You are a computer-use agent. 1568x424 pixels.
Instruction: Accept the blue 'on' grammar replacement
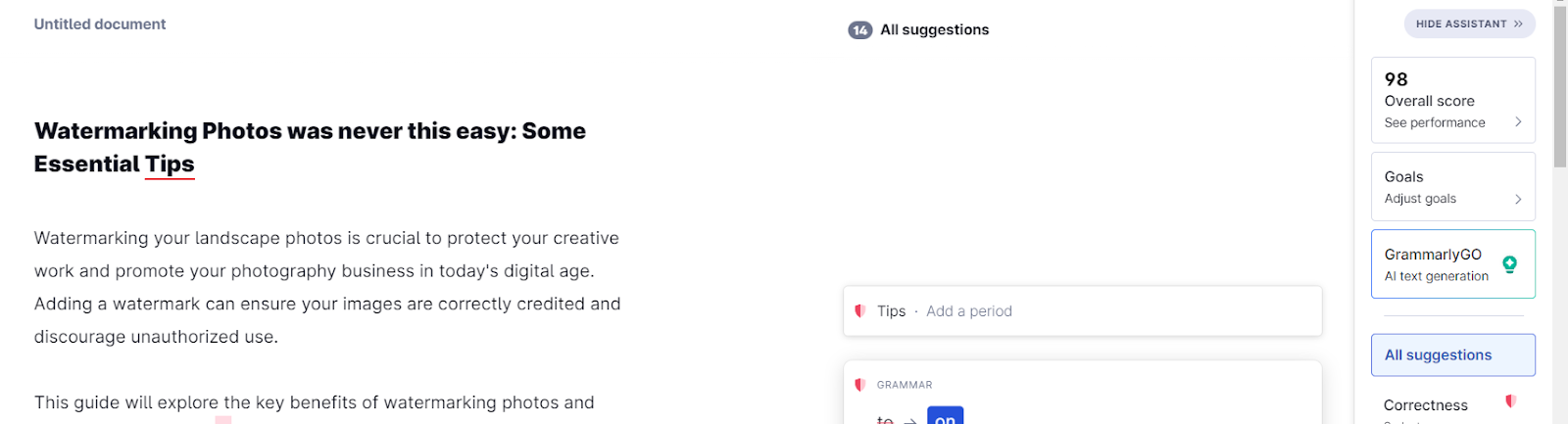[945, 417]
